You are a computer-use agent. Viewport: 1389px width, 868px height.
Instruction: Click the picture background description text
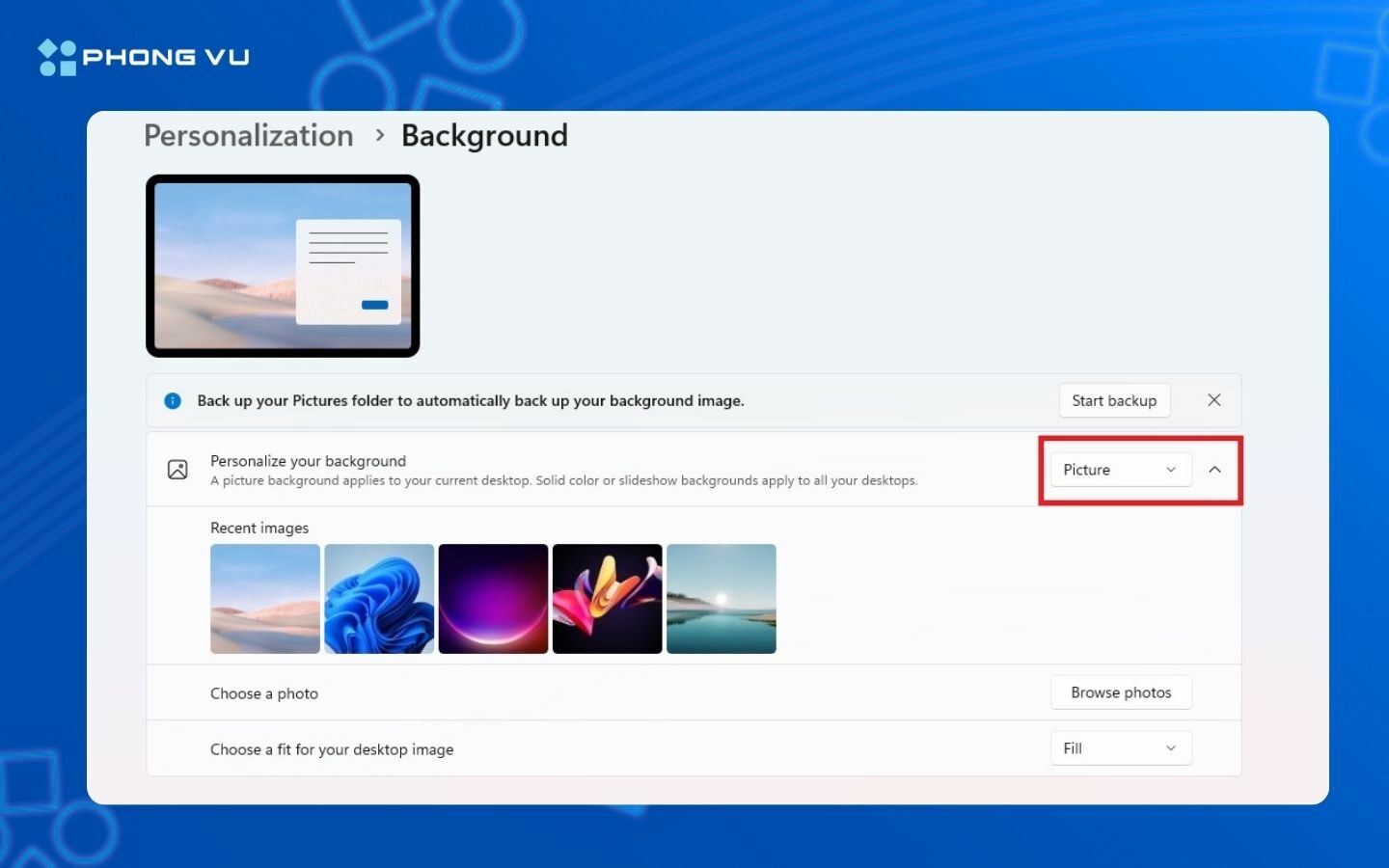(564, 480)
